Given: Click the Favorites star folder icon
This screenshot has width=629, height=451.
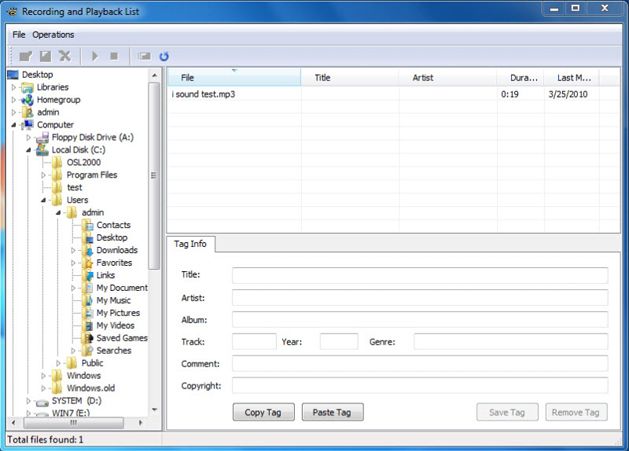Looking at the screenshot, I should [87, 263].
